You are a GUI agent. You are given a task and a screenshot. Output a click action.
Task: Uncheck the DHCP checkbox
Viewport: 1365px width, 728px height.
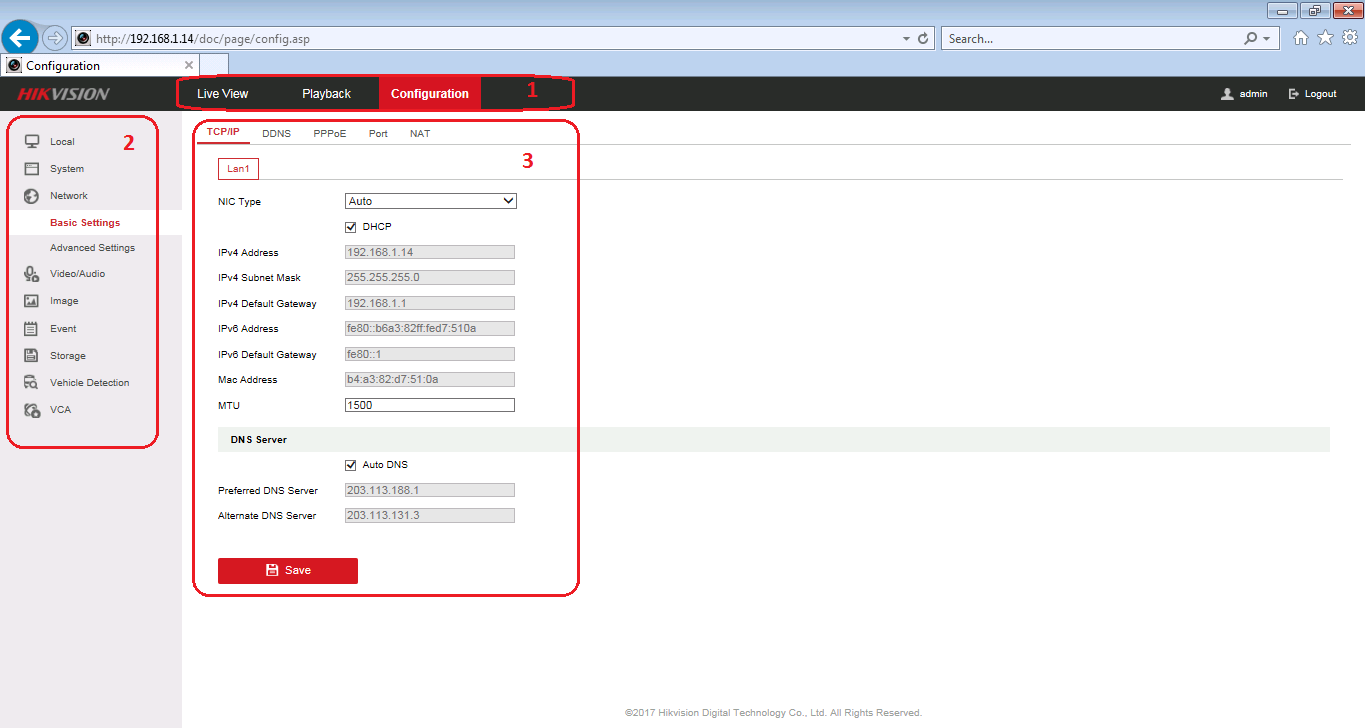pyautogui.click(x=351, y=227)
